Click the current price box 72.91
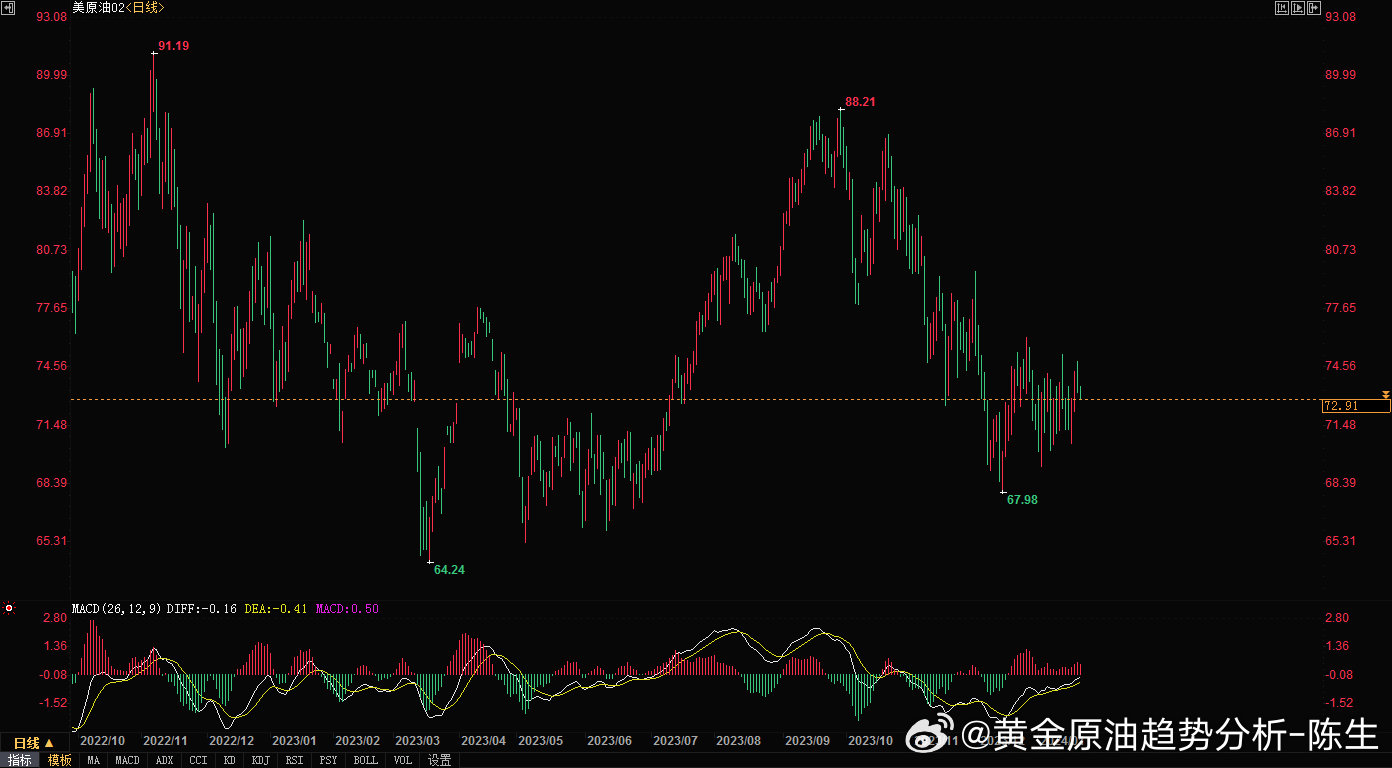 1355,406
